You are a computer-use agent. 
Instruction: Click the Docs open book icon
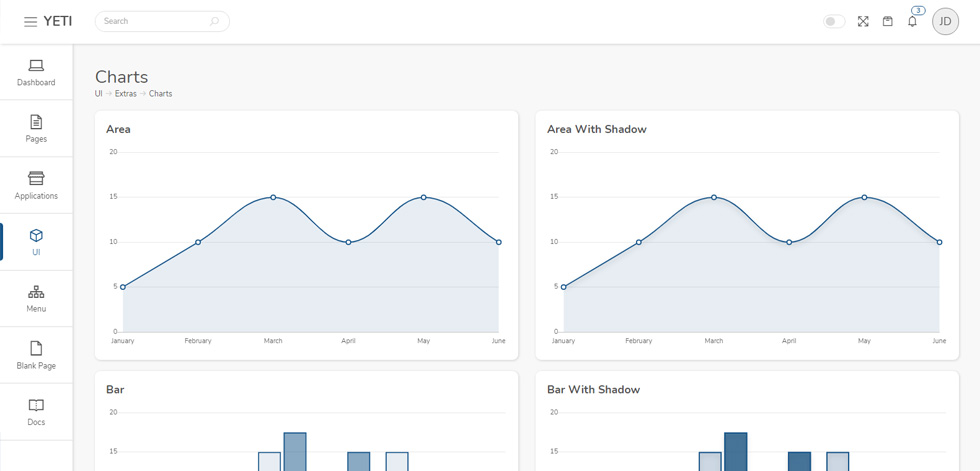[36, 405]
